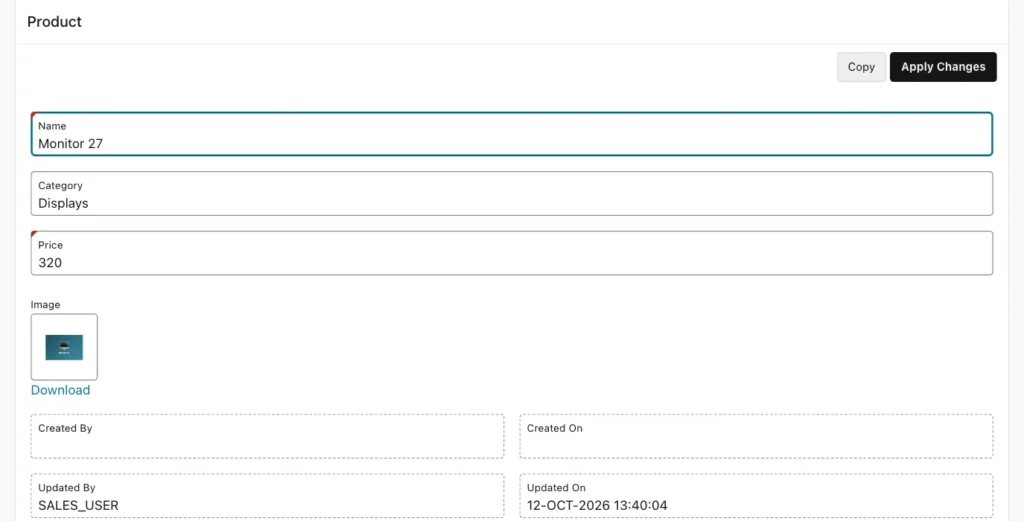Screen dimensions: 1024x521
Task: Click the Category field showing Displays
Action: (x=512, y=193)
